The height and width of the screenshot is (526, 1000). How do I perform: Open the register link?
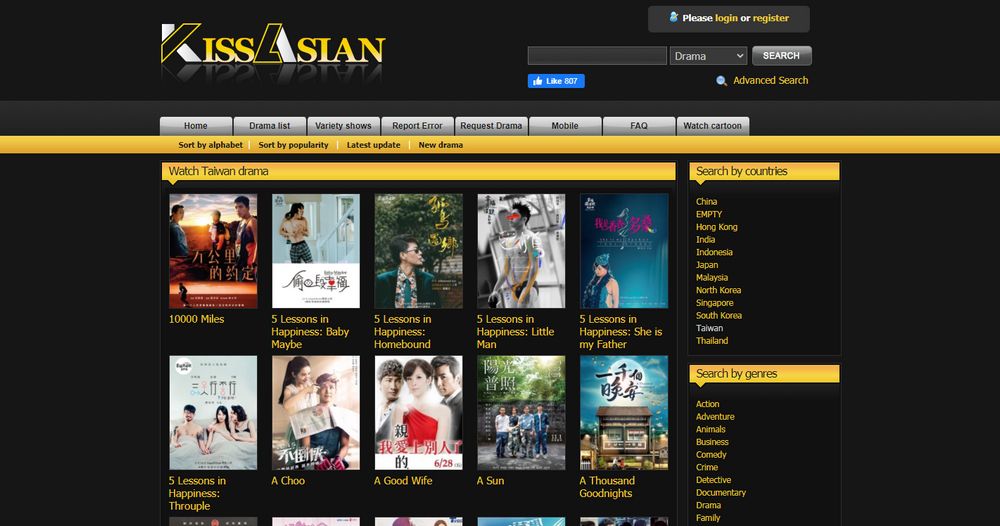(770, 18)
